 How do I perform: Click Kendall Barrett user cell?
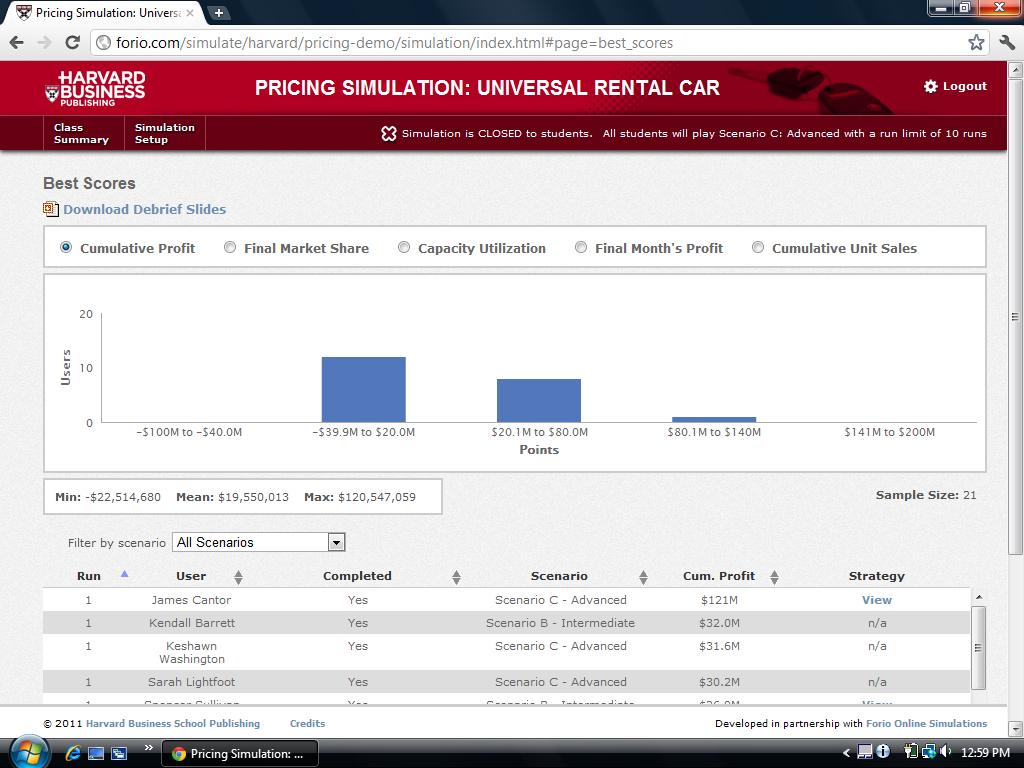(192, 622)
